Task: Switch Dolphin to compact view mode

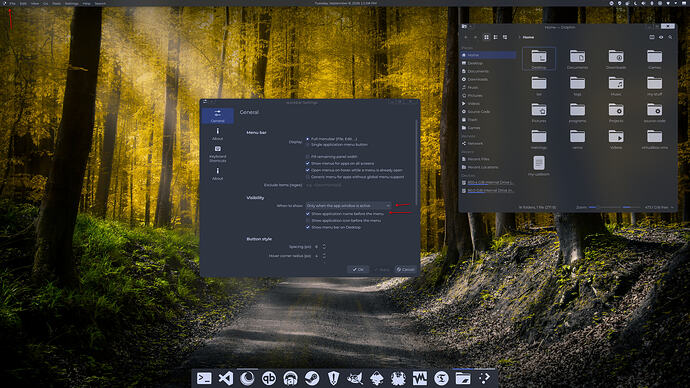Action: click(x=495, y=37)
